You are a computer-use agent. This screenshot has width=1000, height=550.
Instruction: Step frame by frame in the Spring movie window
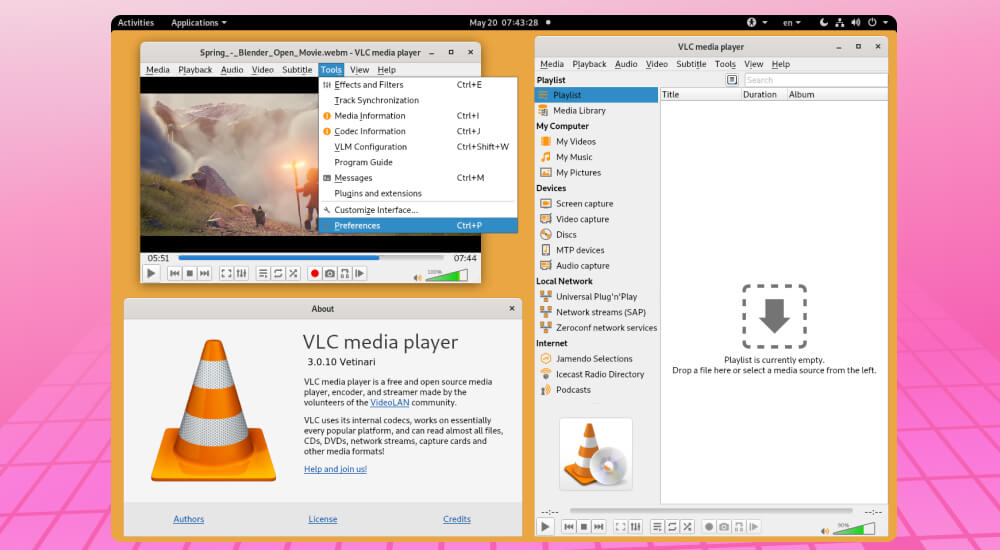[x=360, y=273]
